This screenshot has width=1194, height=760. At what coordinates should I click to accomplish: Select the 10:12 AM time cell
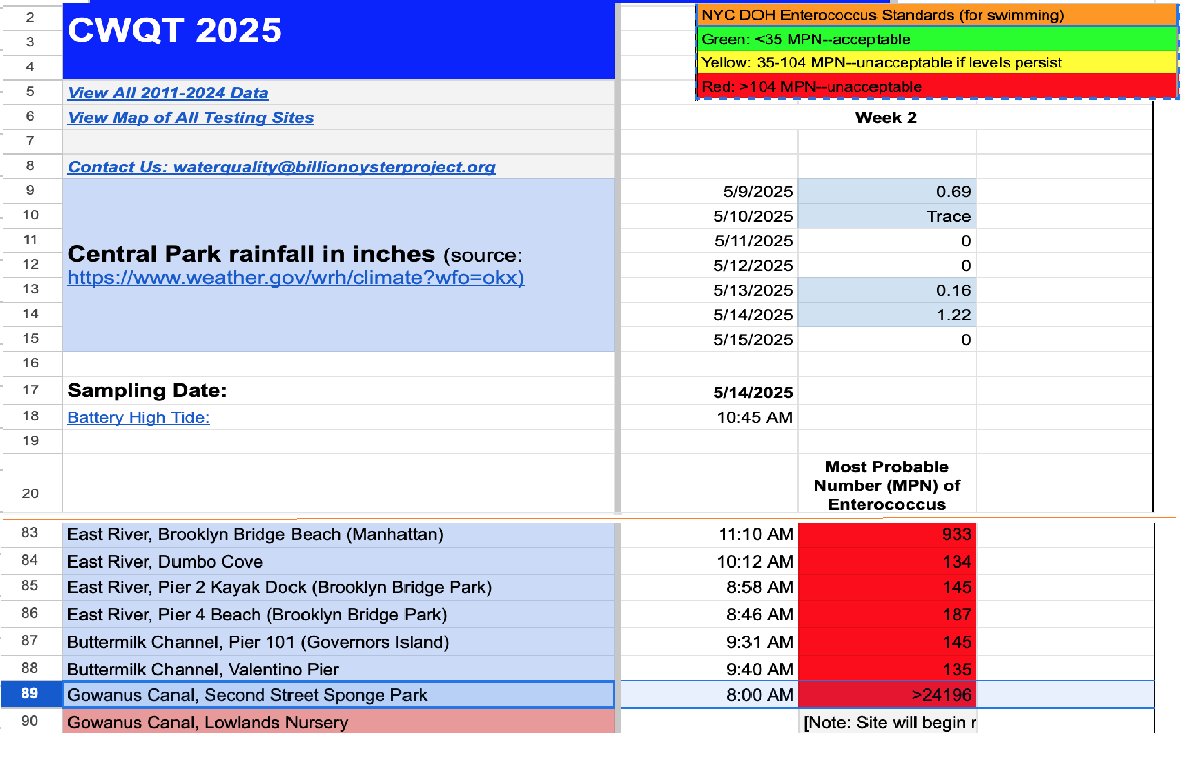point(710,561)
